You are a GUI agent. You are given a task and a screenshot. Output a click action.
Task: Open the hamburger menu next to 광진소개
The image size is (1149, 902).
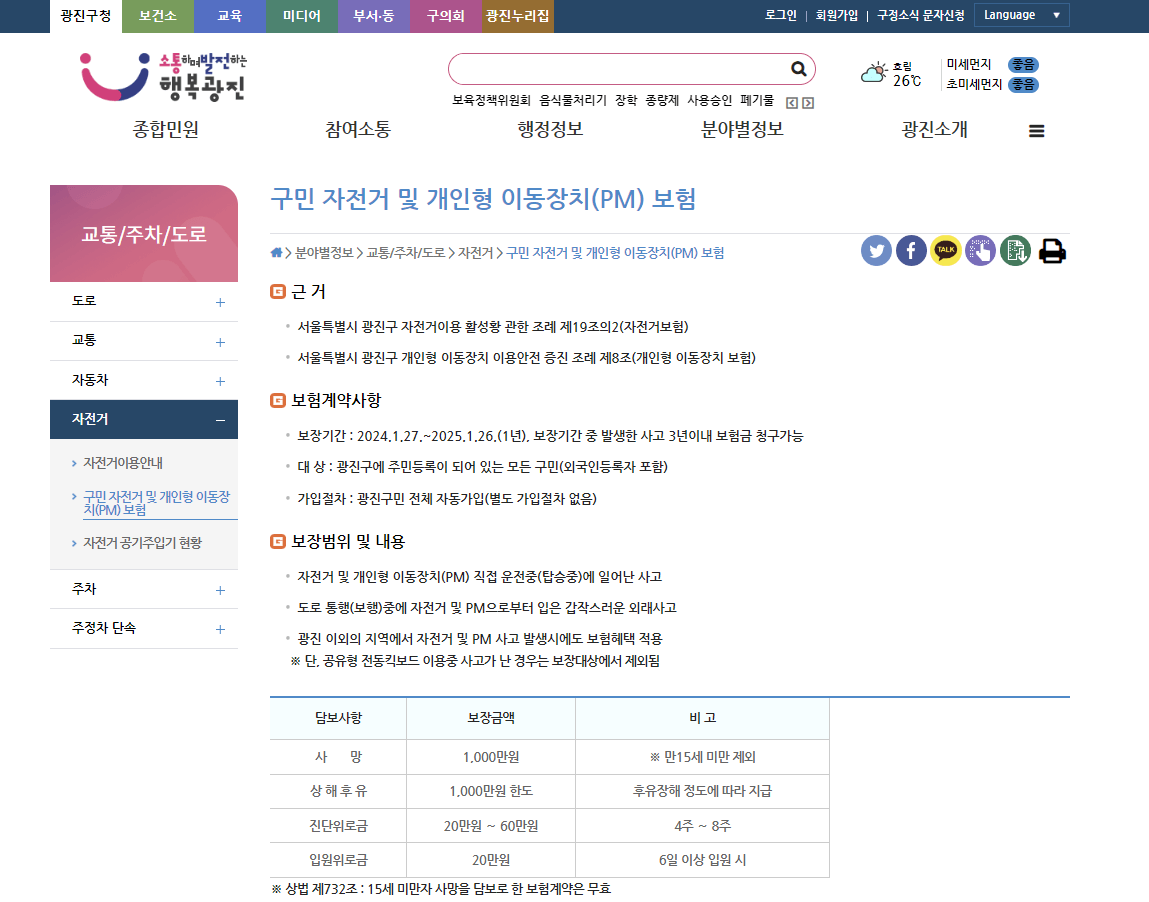coord(1037,130)
